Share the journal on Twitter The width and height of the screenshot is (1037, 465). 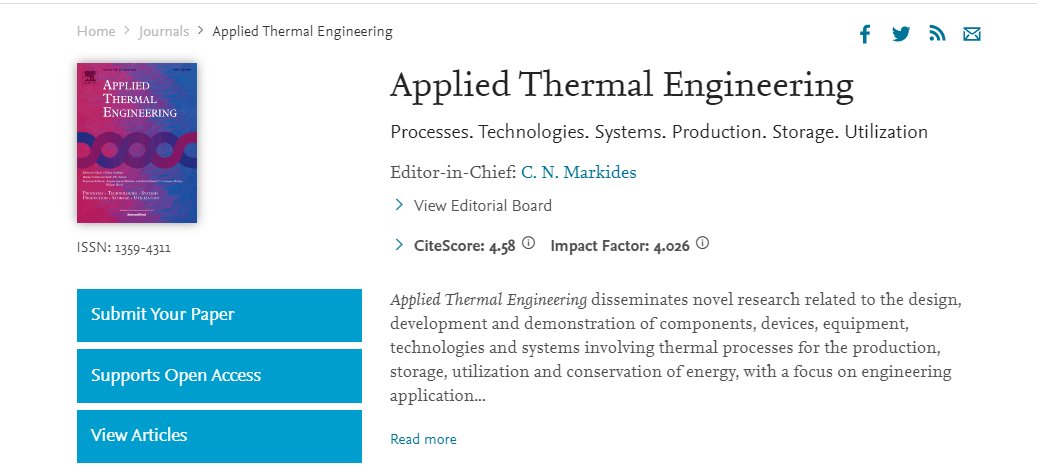point(901,34)
